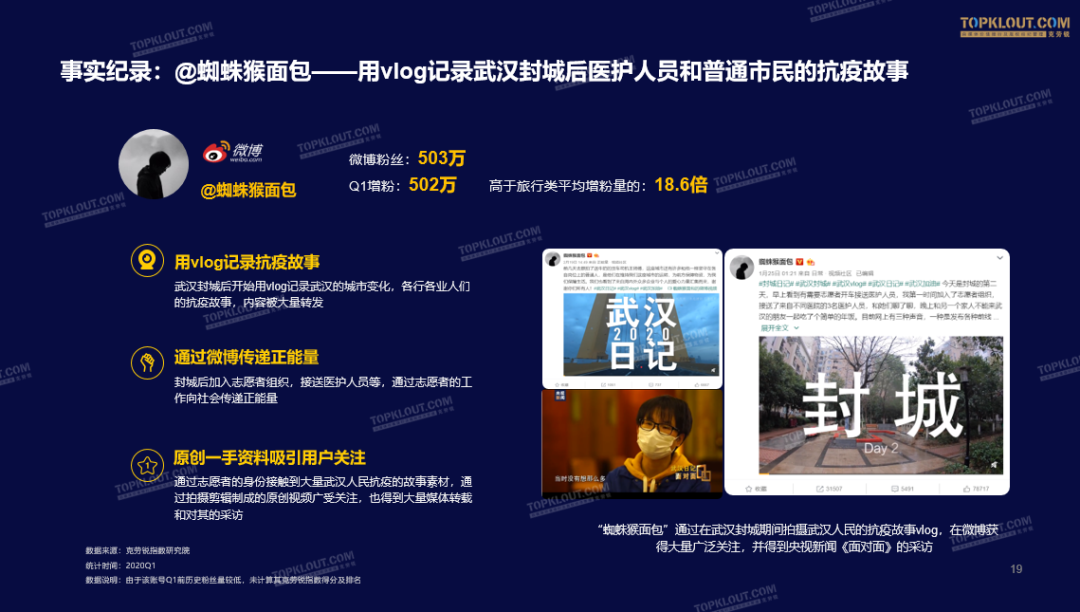This screenshot has width=1080, height=612.
Task: Click the small avatar in the 封城 post
Action: (x=742, y=267)
